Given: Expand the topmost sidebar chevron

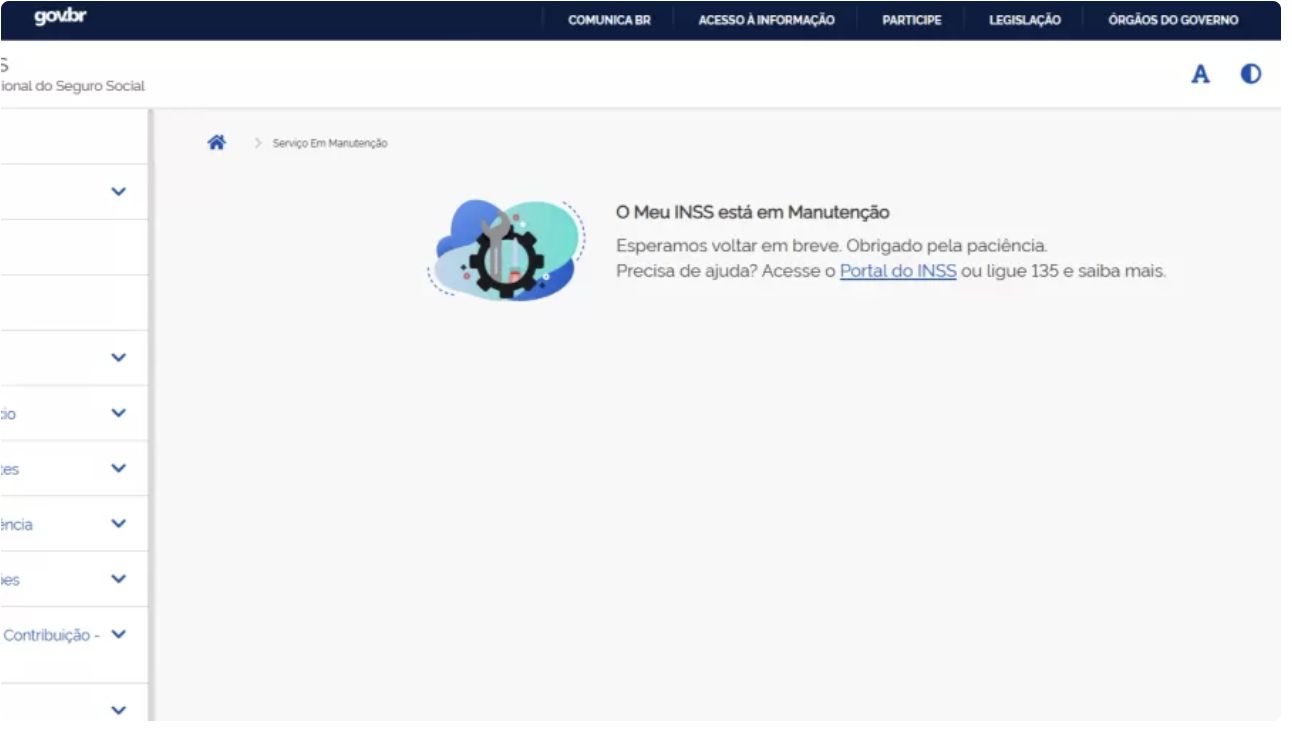Looking at the screenshot, I should 119,191.
